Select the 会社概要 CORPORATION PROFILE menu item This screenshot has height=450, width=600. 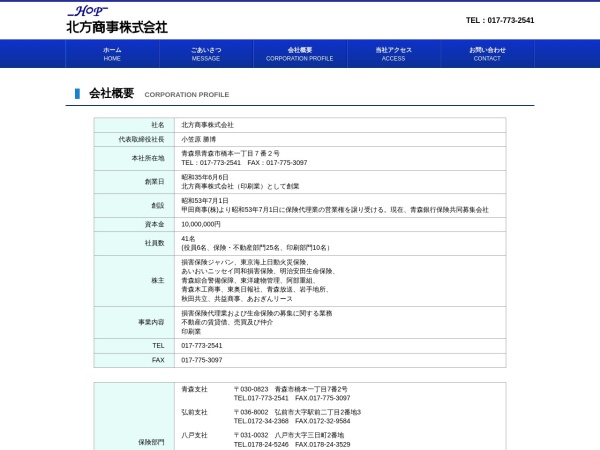pos(300,54)
